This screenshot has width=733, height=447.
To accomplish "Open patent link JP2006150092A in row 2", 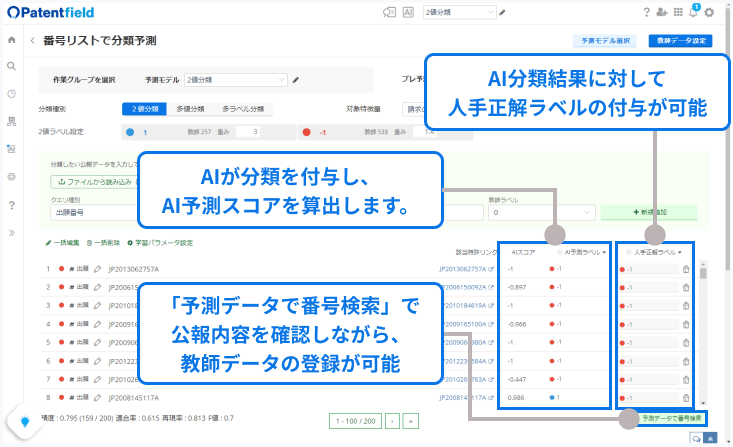I will tap(466, 288).
